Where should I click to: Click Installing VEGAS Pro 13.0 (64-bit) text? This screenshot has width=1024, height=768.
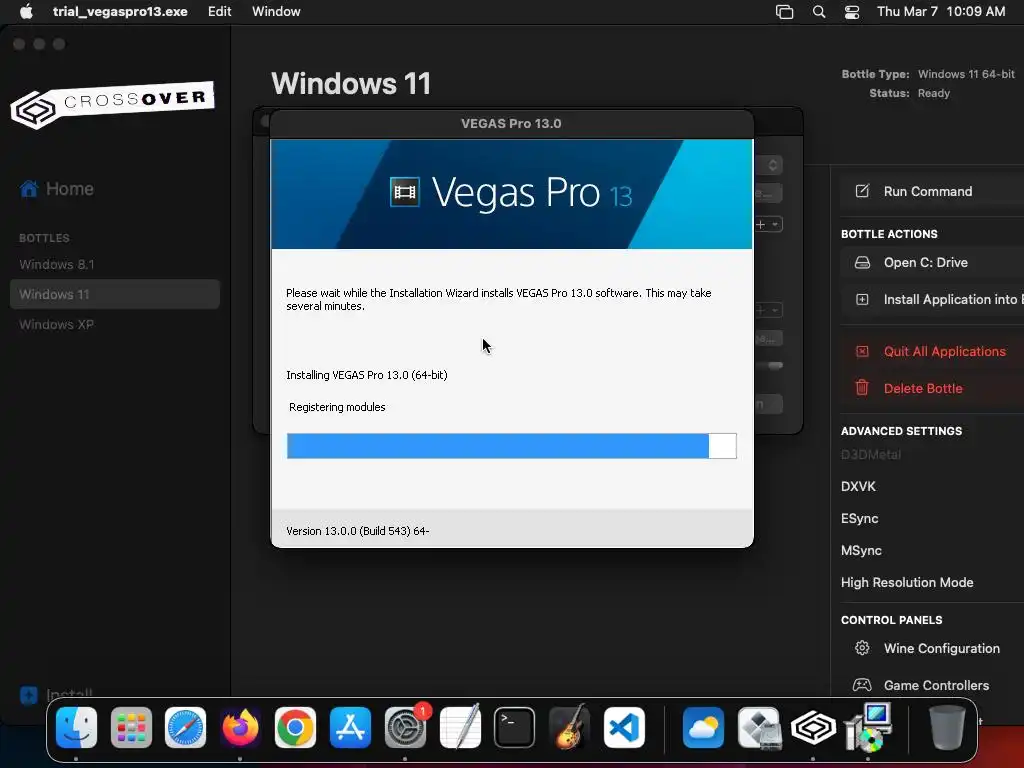click(366, 375)
